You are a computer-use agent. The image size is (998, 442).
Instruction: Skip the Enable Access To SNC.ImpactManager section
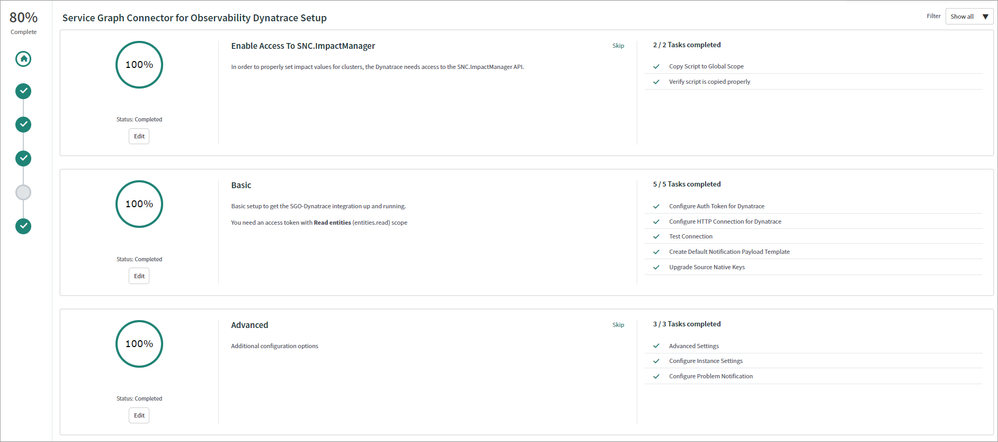618,46
